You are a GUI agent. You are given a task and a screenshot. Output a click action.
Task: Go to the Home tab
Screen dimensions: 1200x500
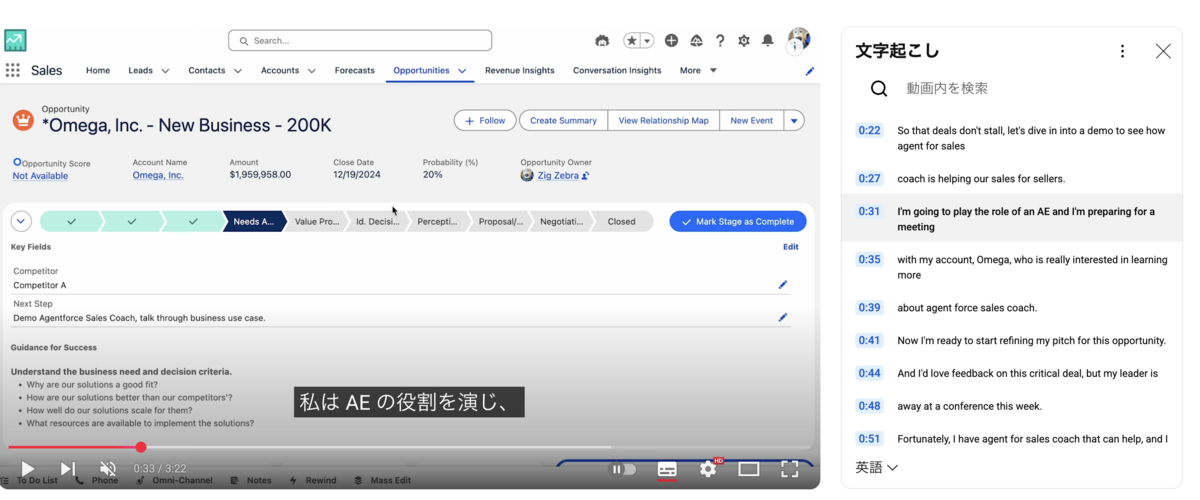pyautogui.click(x=98, y=71)
